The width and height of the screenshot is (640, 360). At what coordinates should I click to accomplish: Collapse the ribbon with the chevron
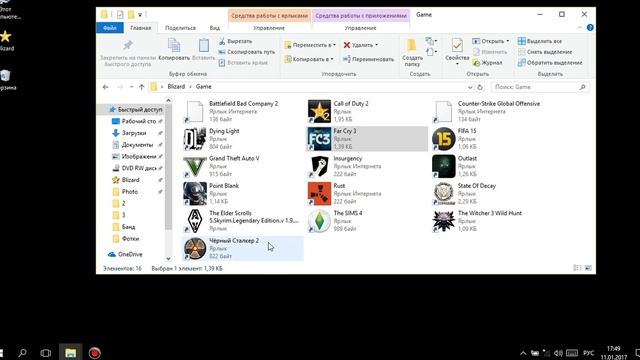click(x=580, y=28)
